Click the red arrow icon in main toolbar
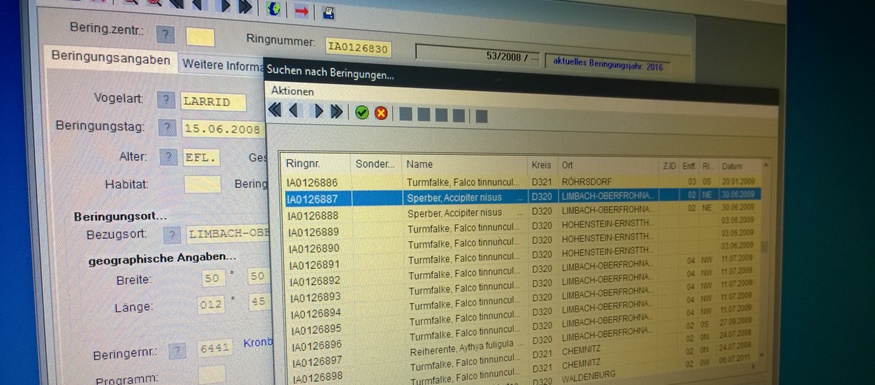875x385 pixels. tap(301, 11)
